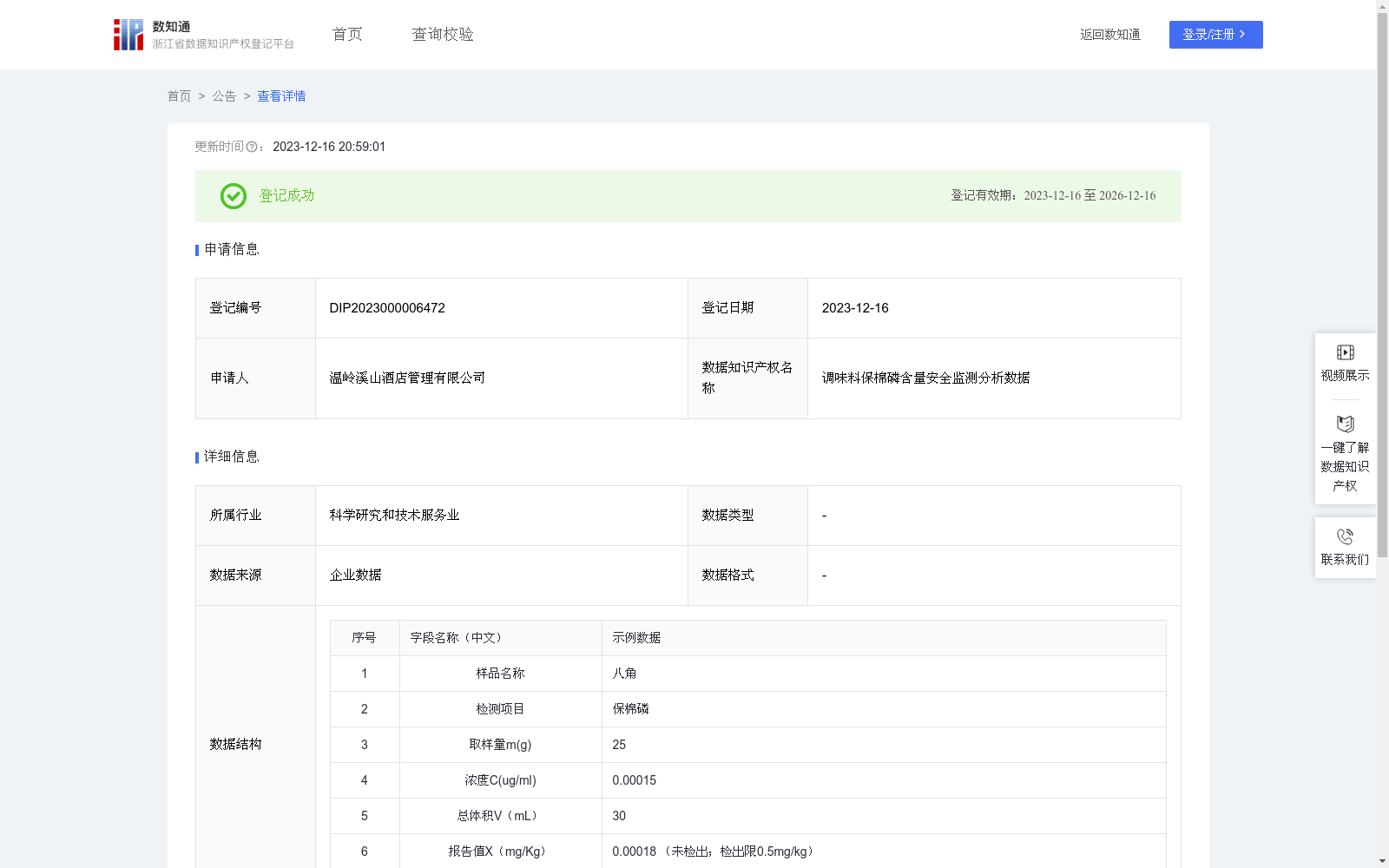Image resolution: width=1389 pixels, height=868 pixels.
Task: Click the 返回数知通 link
Action: coord(1110,35)
